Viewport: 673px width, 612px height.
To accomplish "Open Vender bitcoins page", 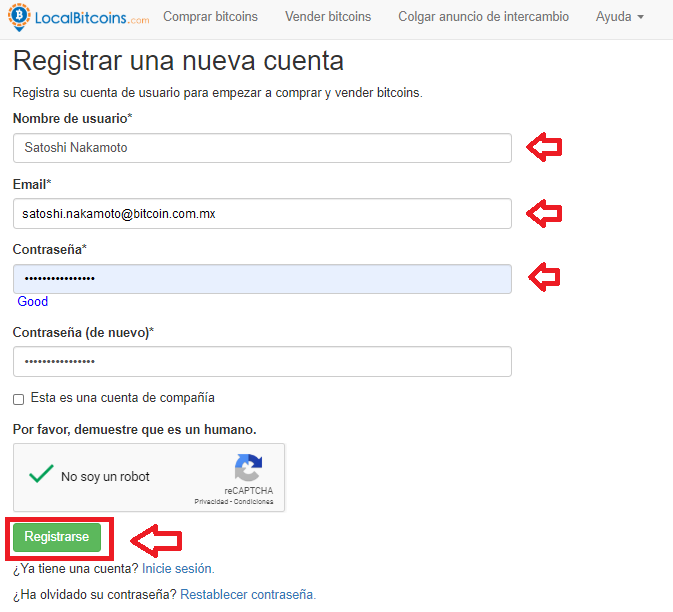I will 328,17.
